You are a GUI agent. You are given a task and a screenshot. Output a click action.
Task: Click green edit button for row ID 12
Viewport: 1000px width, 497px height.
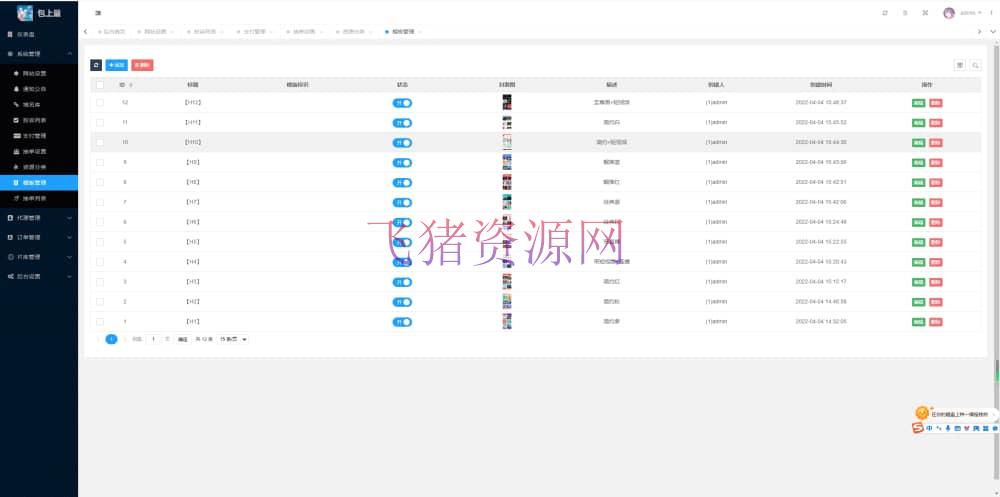click(x=918, y=103)
